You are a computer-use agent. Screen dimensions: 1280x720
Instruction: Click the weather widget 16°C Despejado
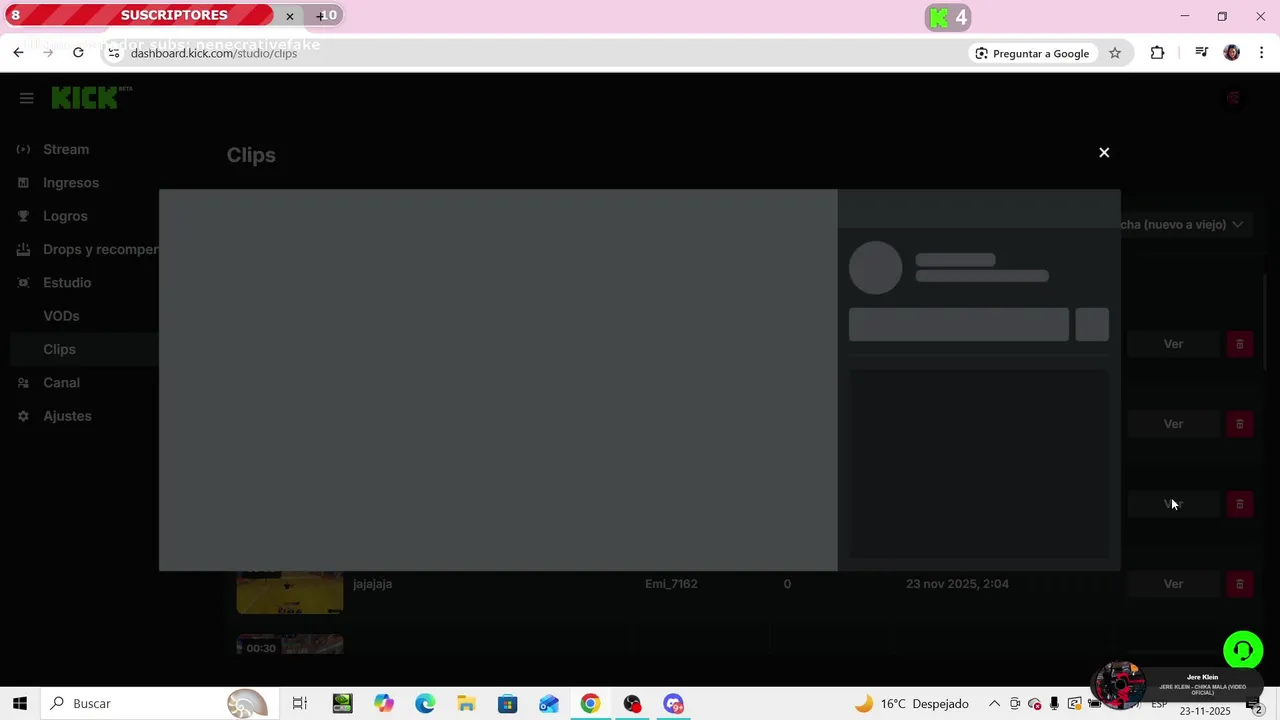pos(911,704)
